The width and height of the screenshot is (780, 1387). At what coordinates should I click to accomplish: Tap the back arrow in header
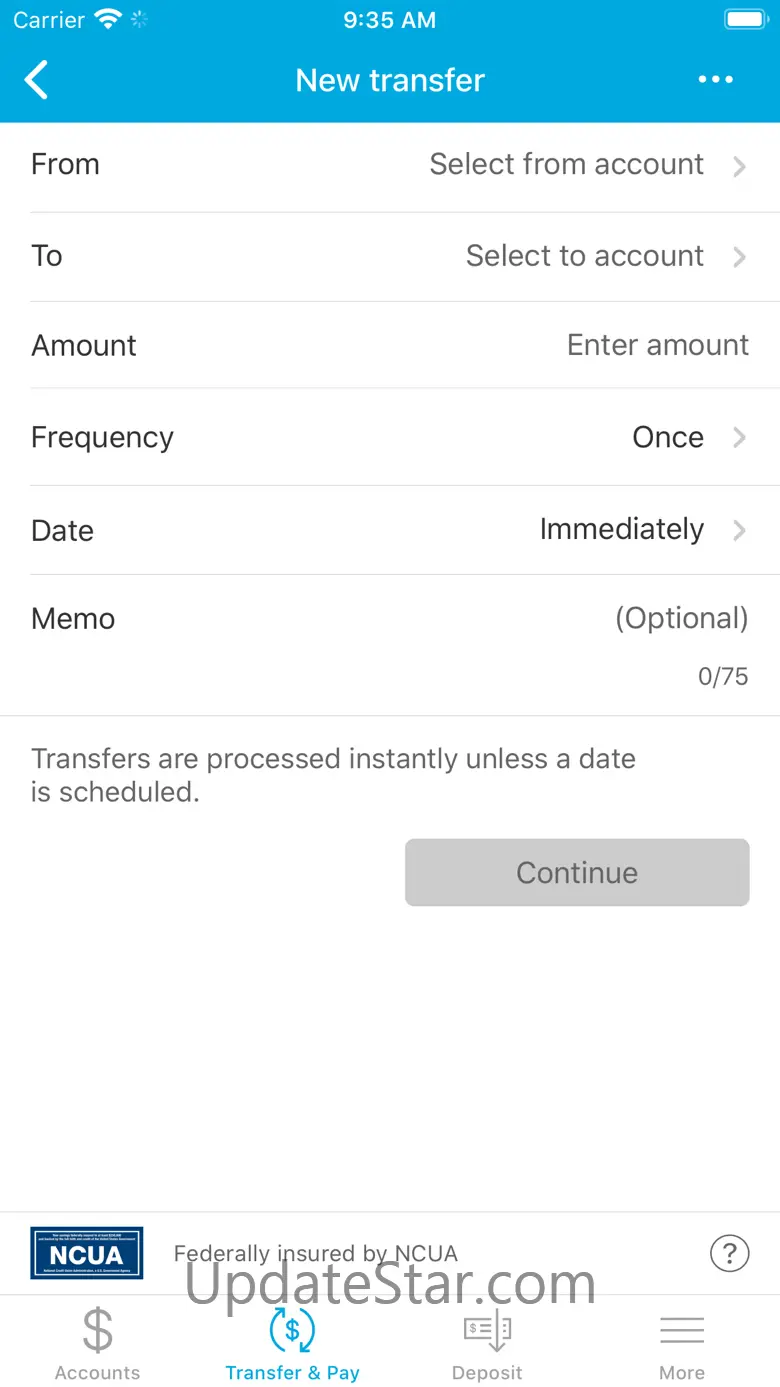[37, 80]
